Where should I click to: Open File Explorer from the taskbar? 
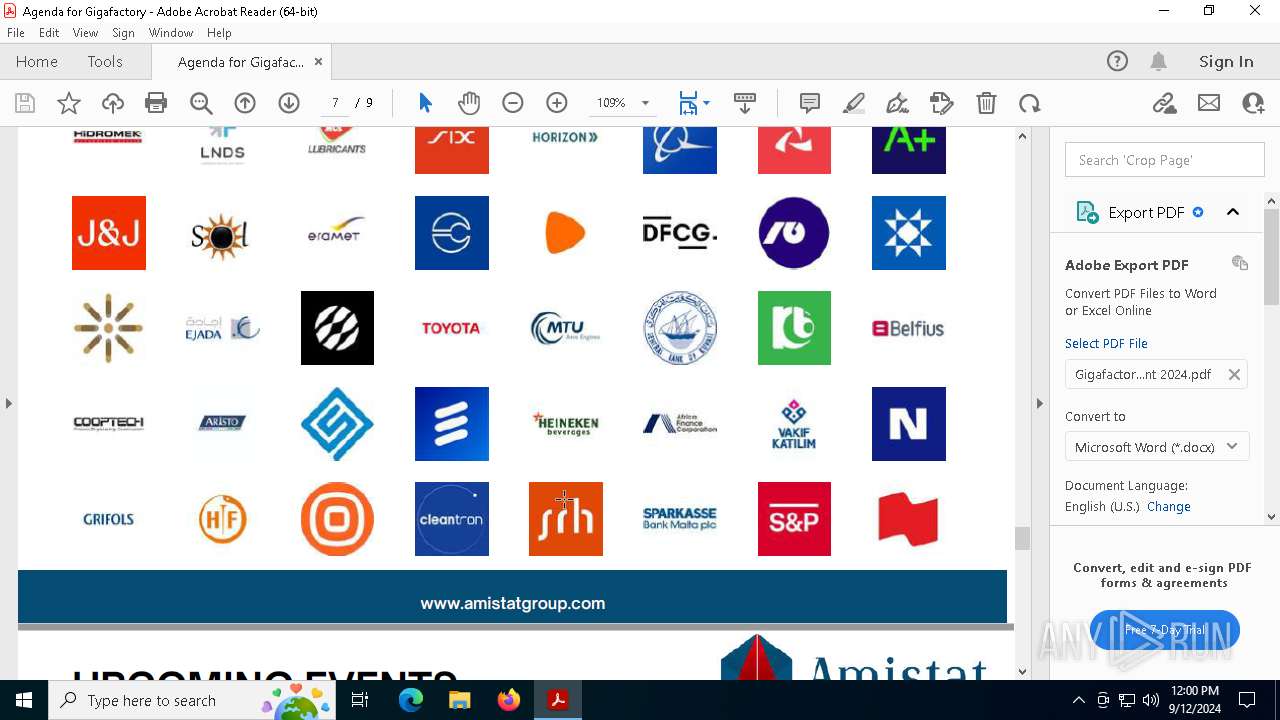tap(460, 700)
